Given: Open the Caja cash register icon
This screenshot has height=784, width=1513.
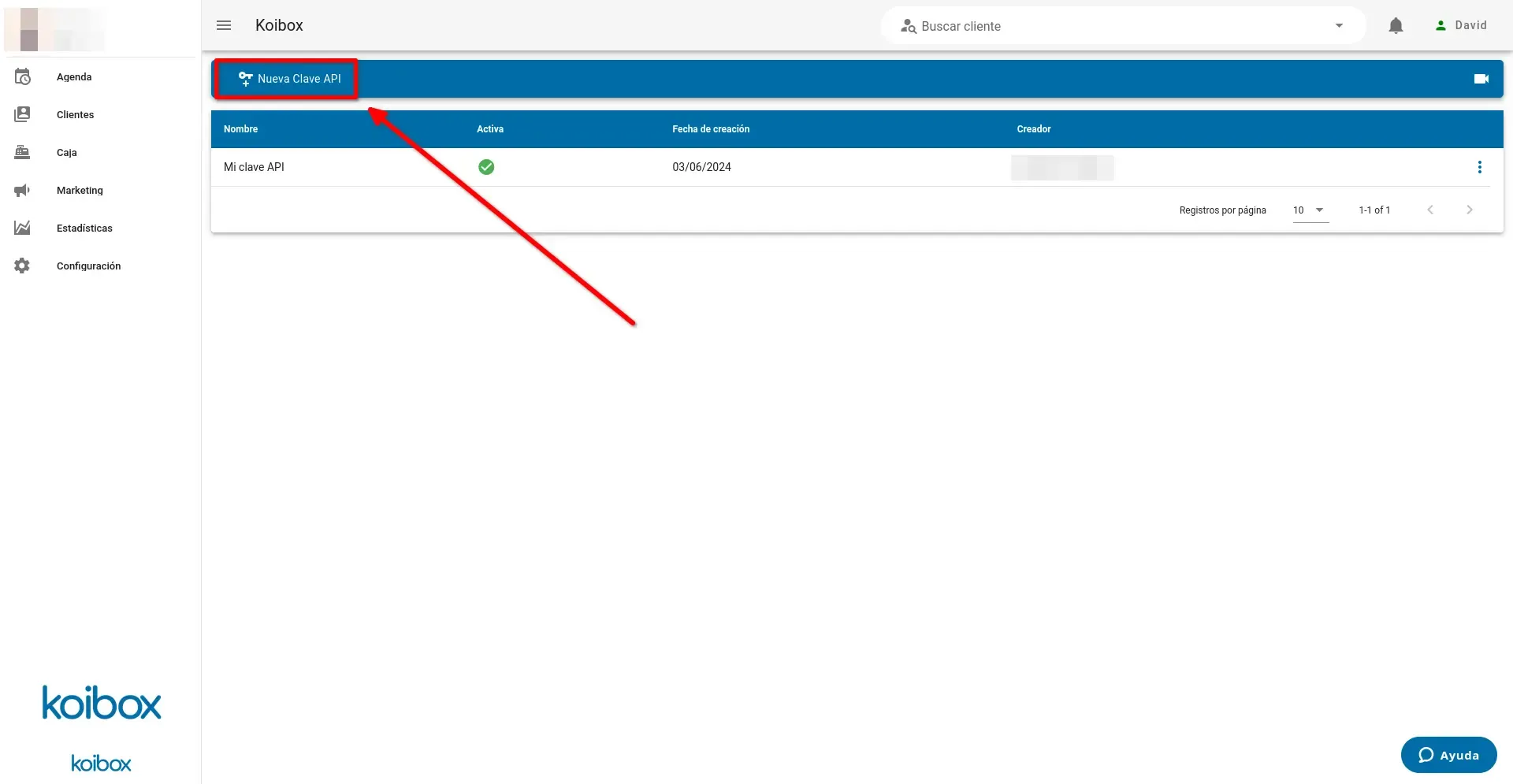Looking at the screenshot, I should click(22, 152).
